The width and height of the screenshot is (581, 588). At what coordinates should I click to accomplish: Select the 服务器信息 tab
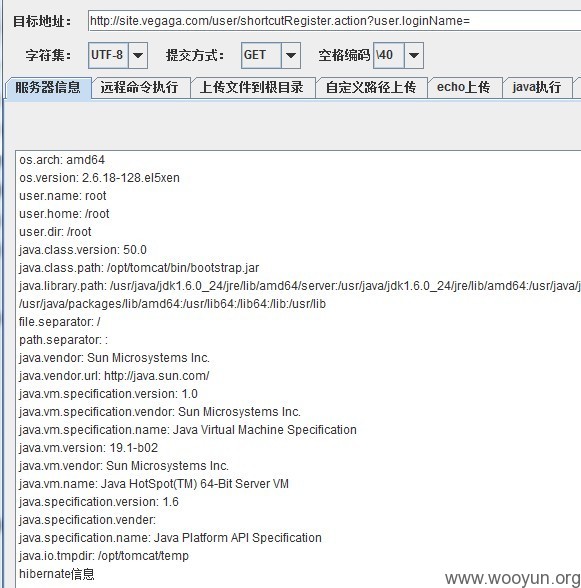48,88
